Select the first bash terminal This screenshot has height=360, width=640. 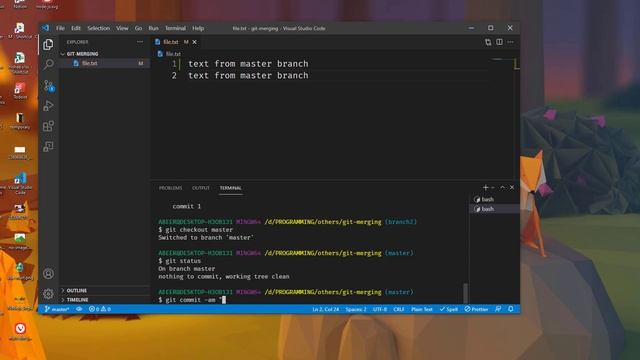(494, 199)
